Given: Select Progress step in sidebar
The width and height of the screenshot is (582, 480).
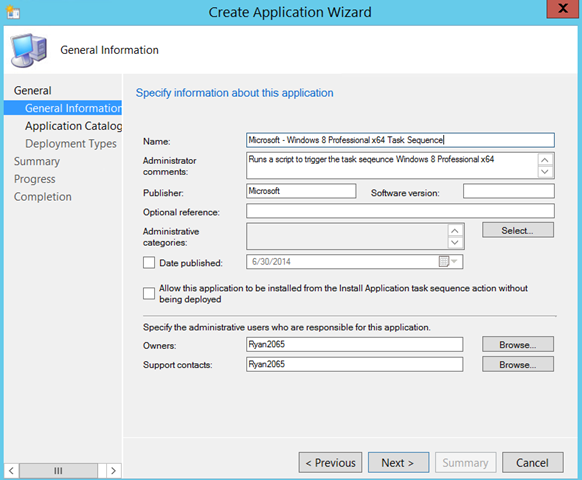Looking at the screenshot, I should (x=35, y=179).
